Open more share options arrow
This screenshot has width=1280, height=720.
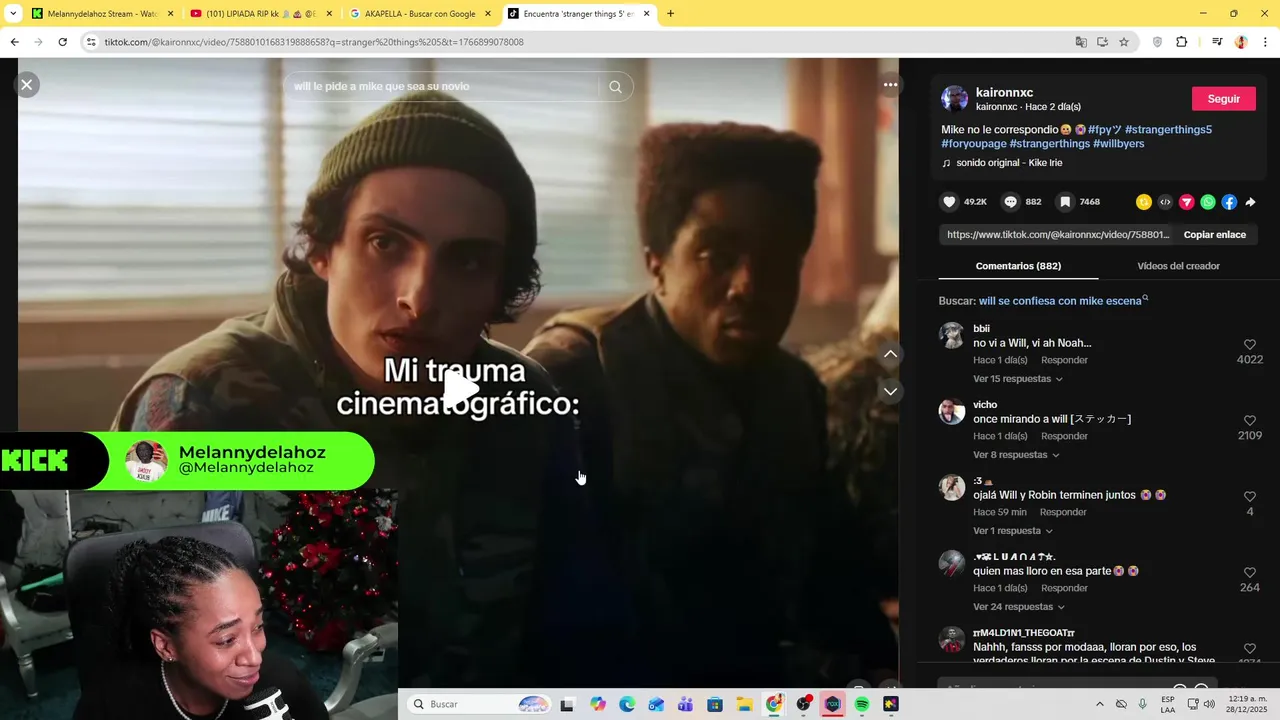pyautogui.click(x=1250, y=202)
